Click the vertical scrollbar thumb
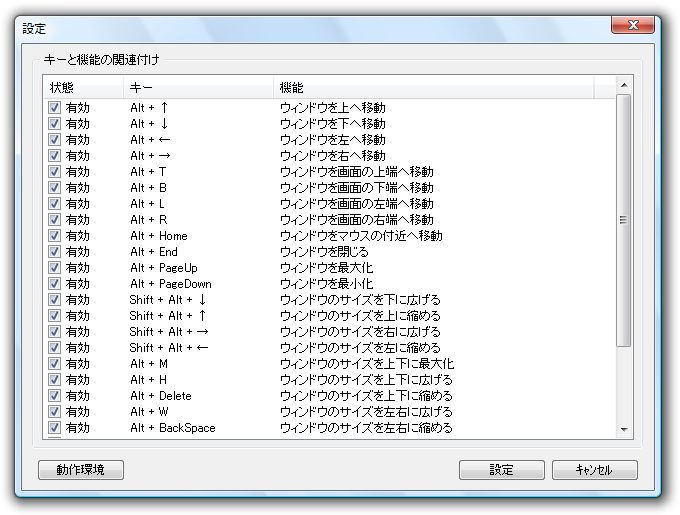The image size is (680, 515). click(x=624, y=220)
